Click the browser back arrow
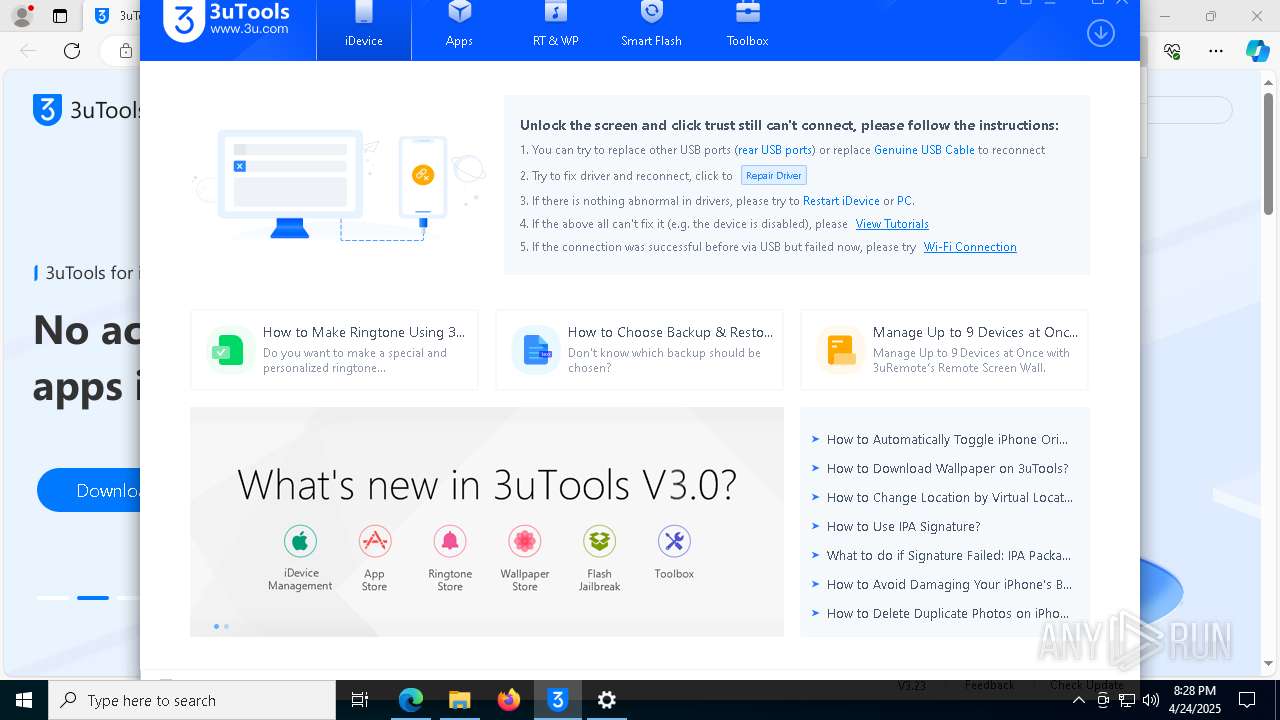This screenshot has width=1280, height=720. tap(28, 51)
